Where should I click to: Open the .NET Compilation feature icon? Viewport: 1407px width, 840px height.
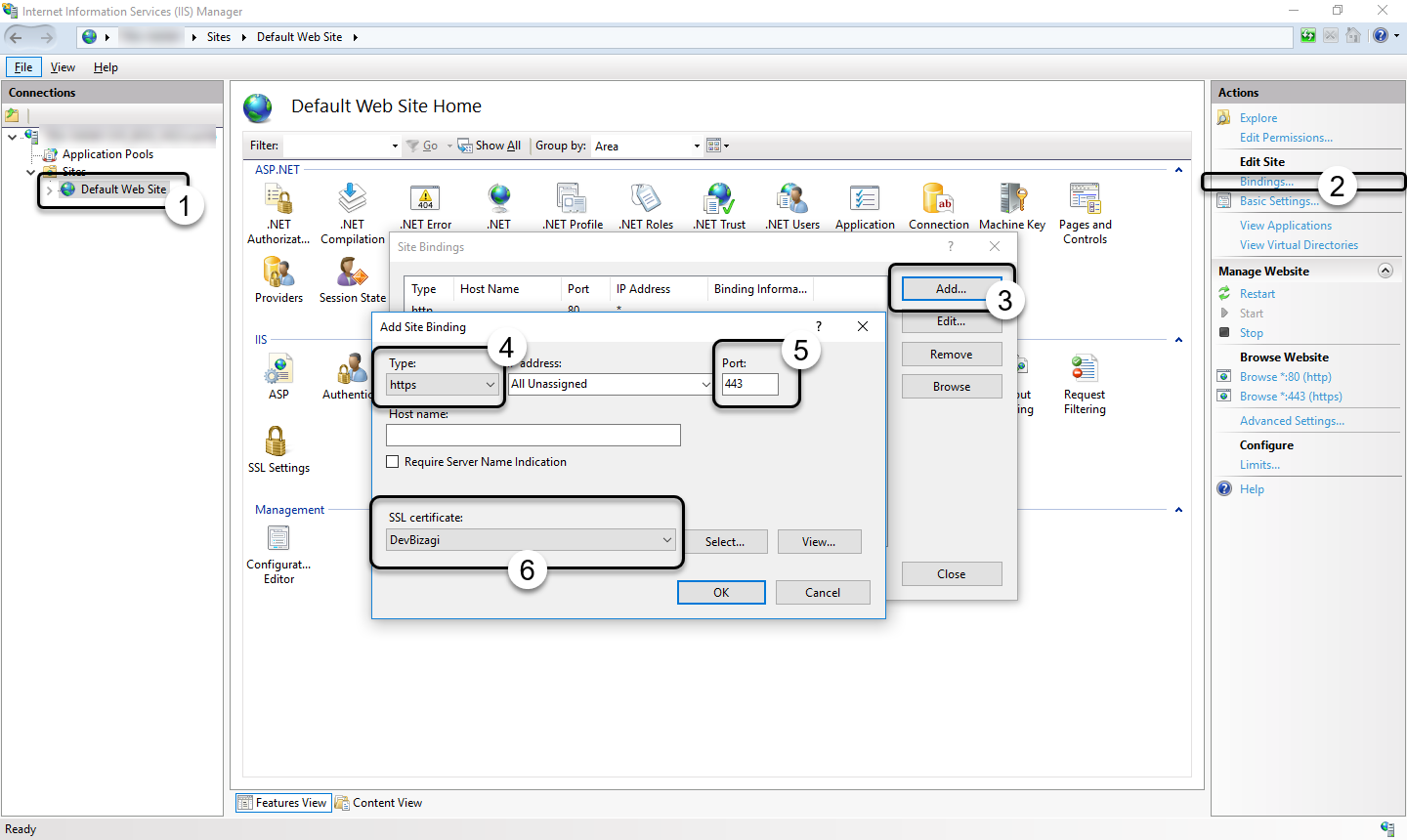(352, 199)
